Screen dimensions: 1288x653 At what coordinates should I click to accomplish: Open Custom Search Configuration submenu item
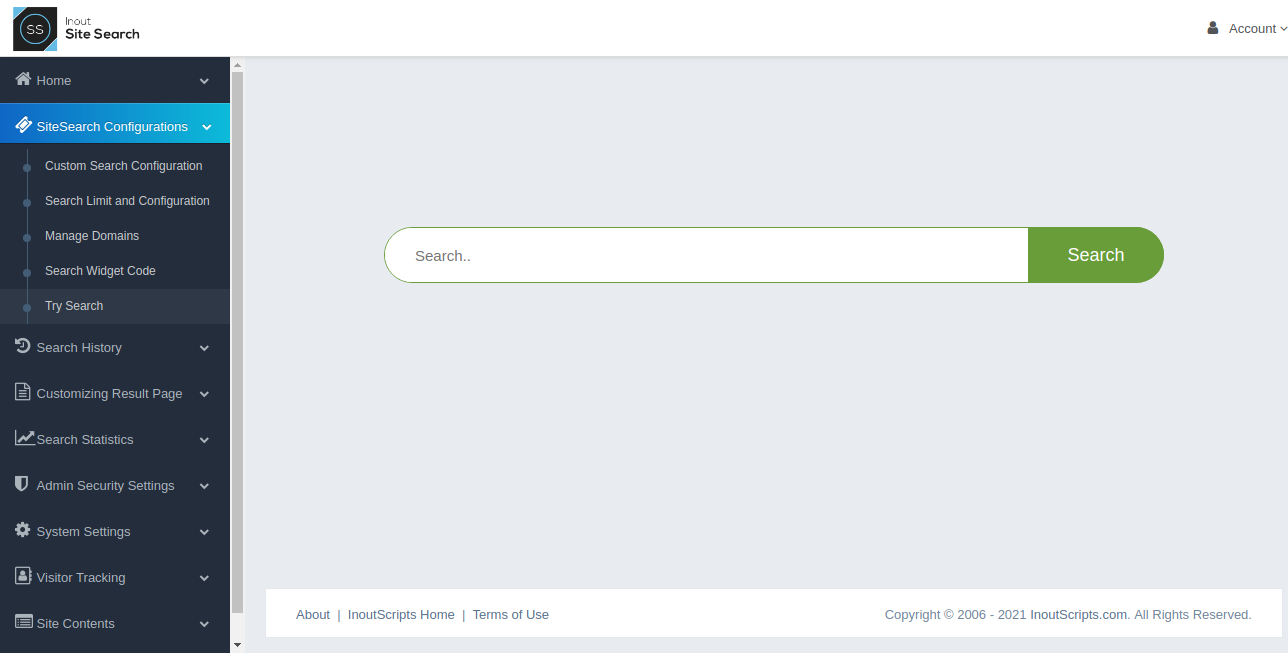point(124,166)
